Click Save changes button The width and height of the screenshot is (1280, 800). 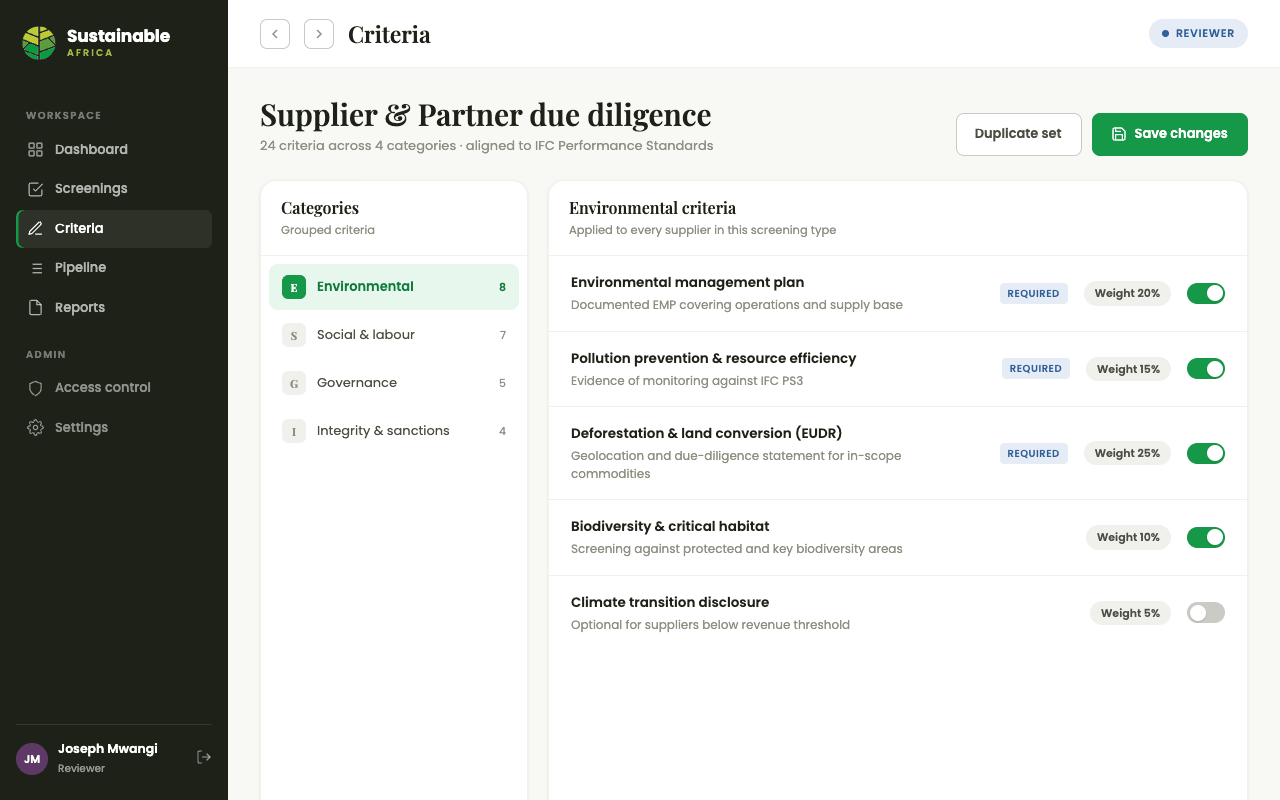coord(1170,134)
